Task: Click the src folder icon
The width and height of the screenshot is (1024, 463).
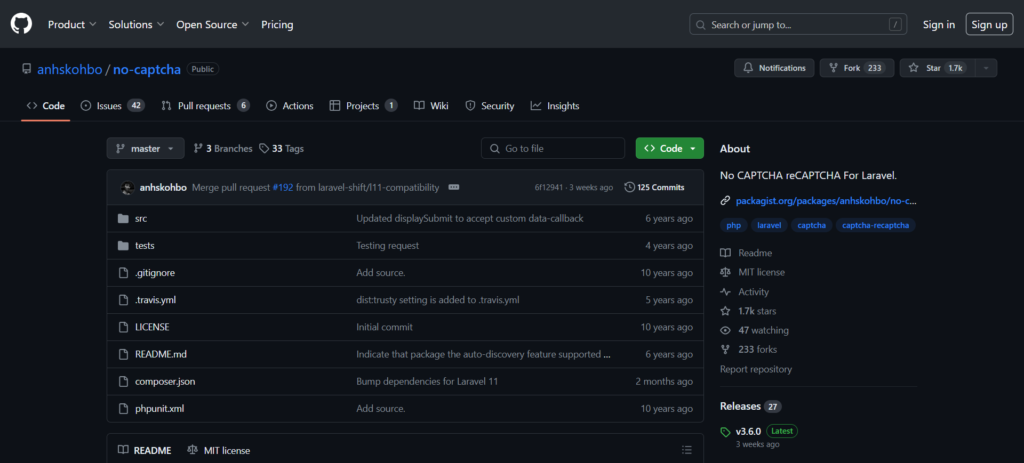Action: pyautogui.click(x=123, y=218)
